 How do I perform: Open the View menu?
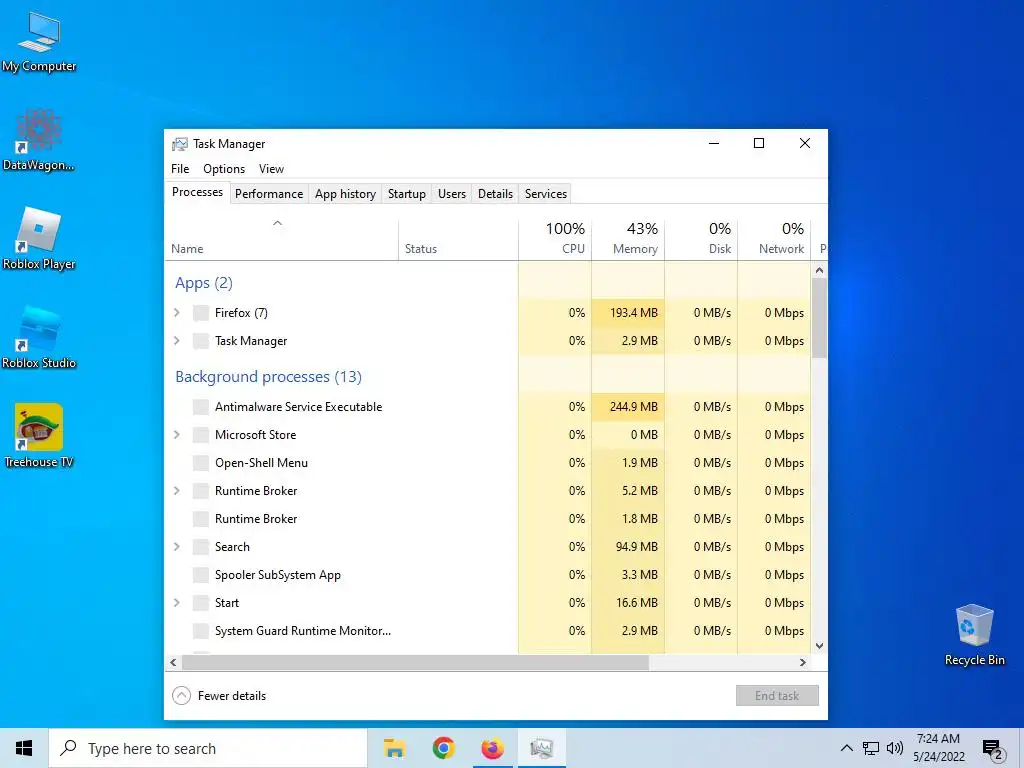pos(271,168)
